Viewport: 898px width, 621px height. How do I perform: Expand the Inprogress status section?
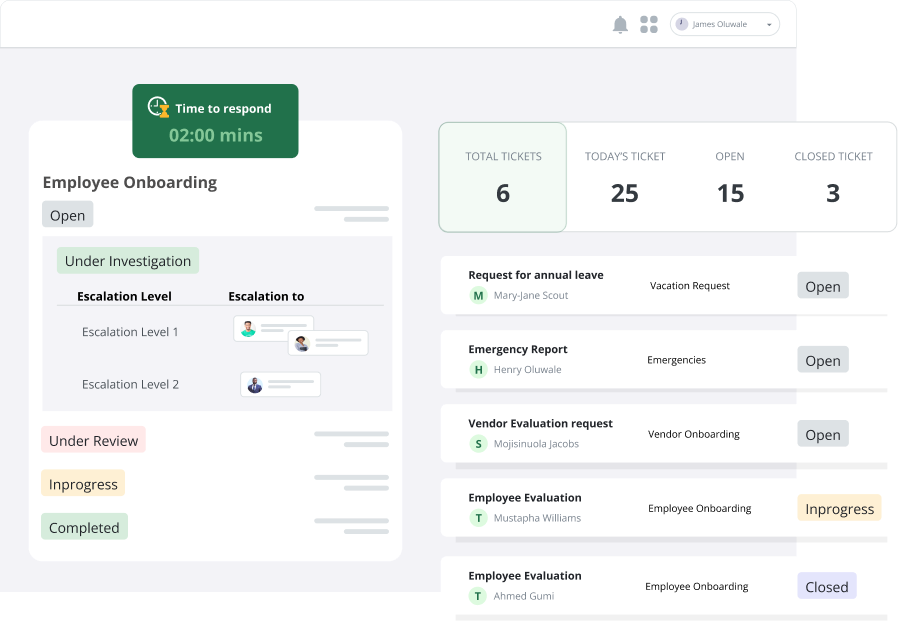83,484
